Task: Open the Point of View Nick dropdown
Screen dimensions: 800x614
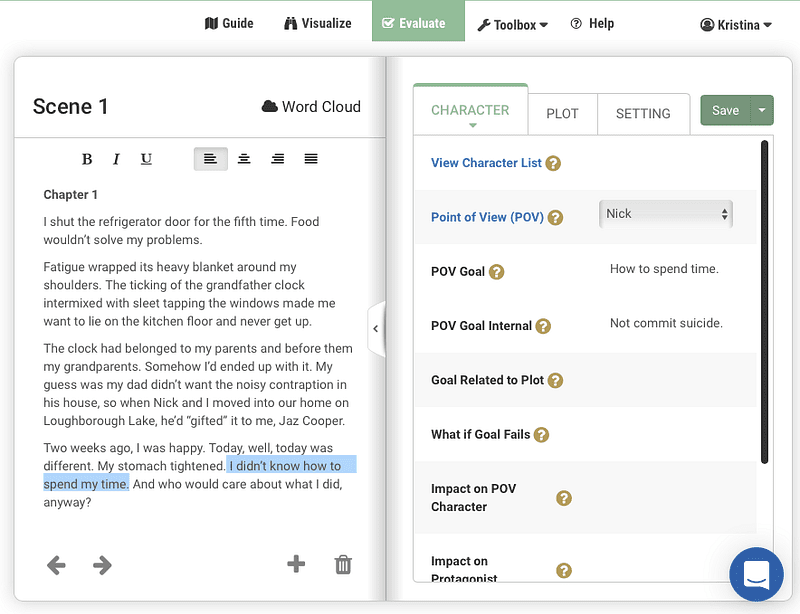Action: pyautogui.click(x=666, y=214)
